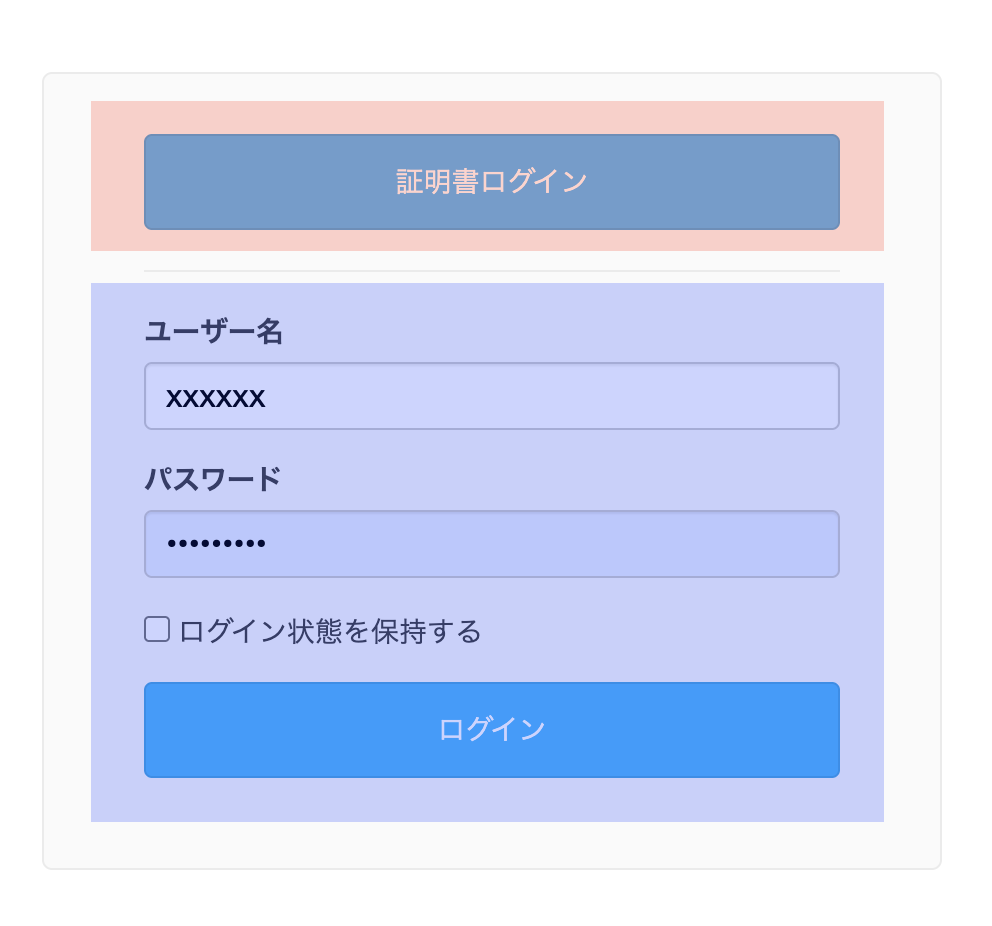Click the xxxxxx text in username box

pyautogui.click(x=215, y=397)
